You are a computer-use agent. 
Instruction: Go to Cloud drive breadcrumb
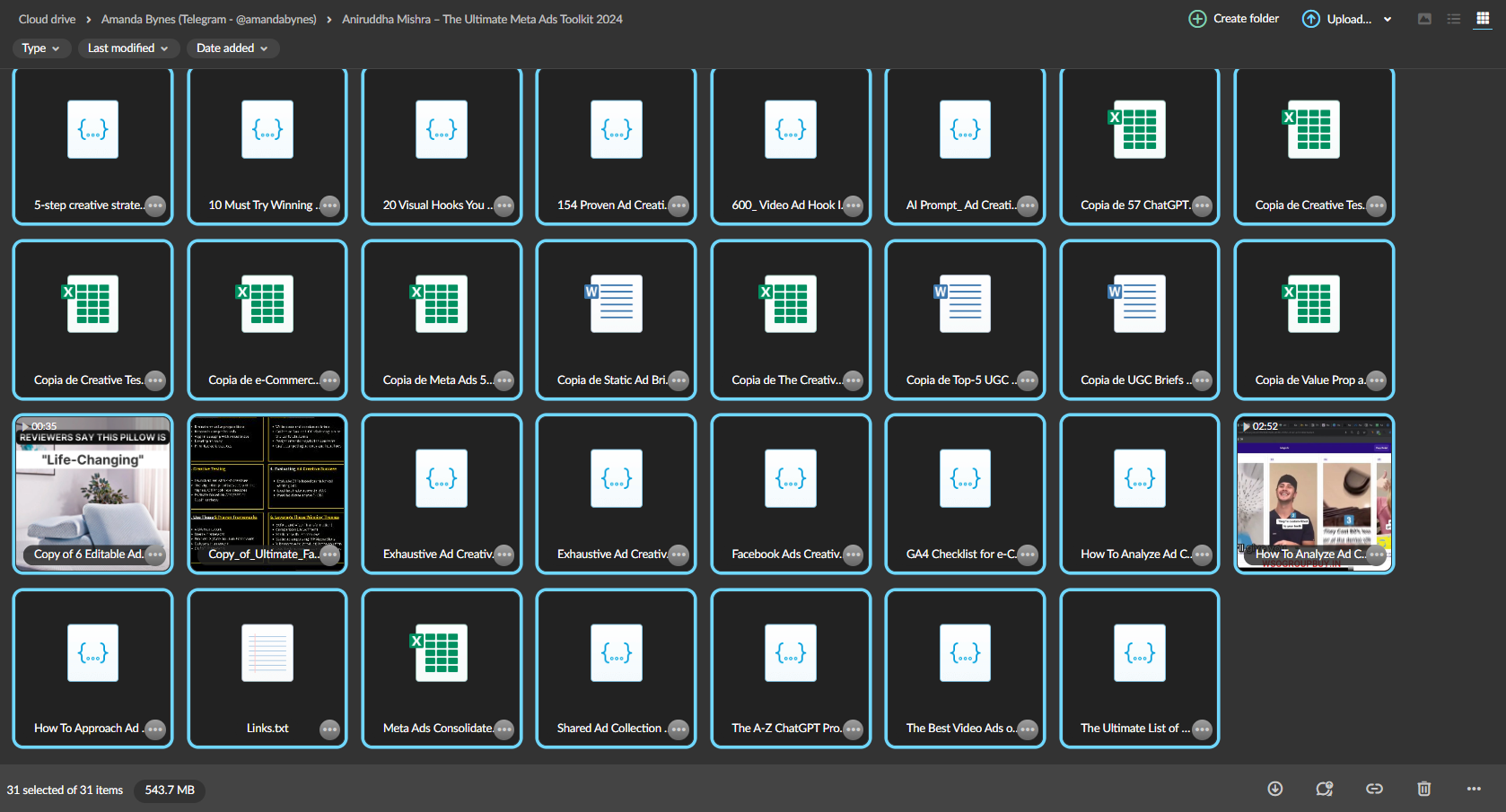pos(47,19)
